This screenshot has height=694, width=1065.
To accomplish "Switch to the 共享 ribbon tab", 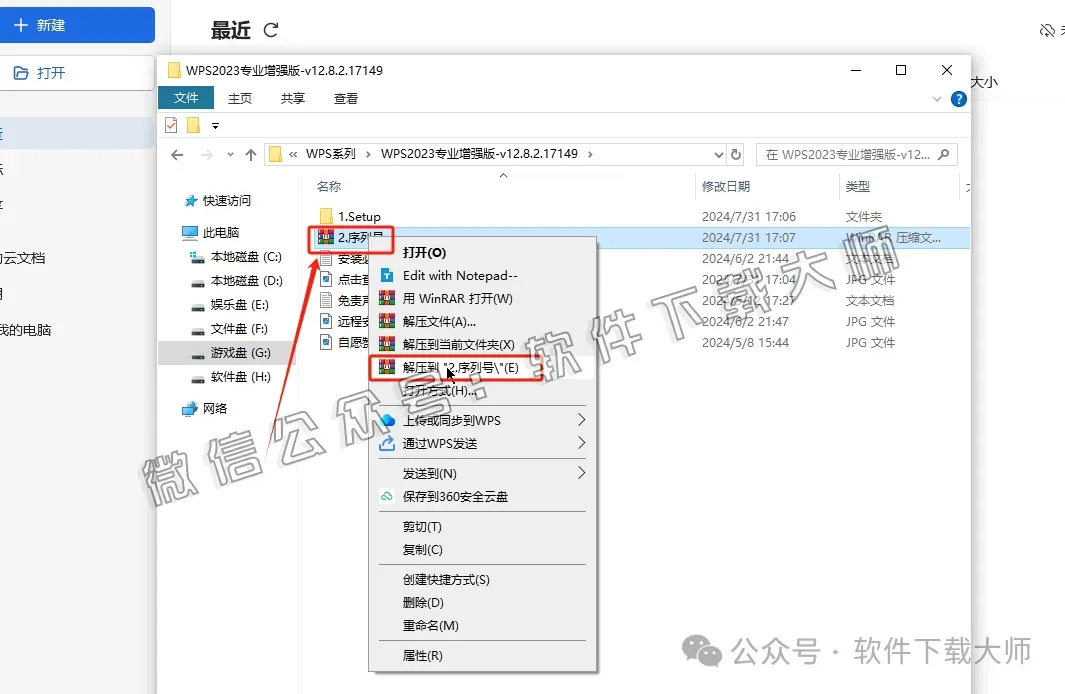I will tap(293, 98).
